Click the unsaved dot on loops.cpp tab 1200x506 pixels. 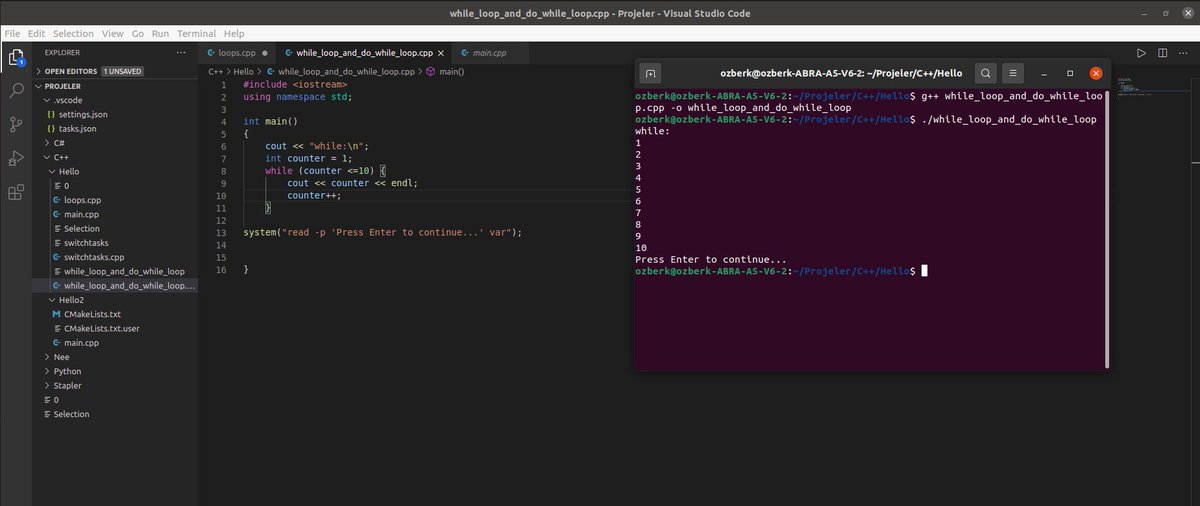264,52
